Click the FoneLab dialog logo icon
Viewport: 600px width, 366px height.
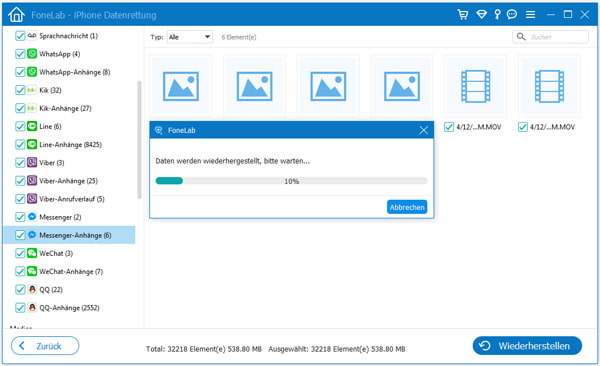(x=158, y=130)
